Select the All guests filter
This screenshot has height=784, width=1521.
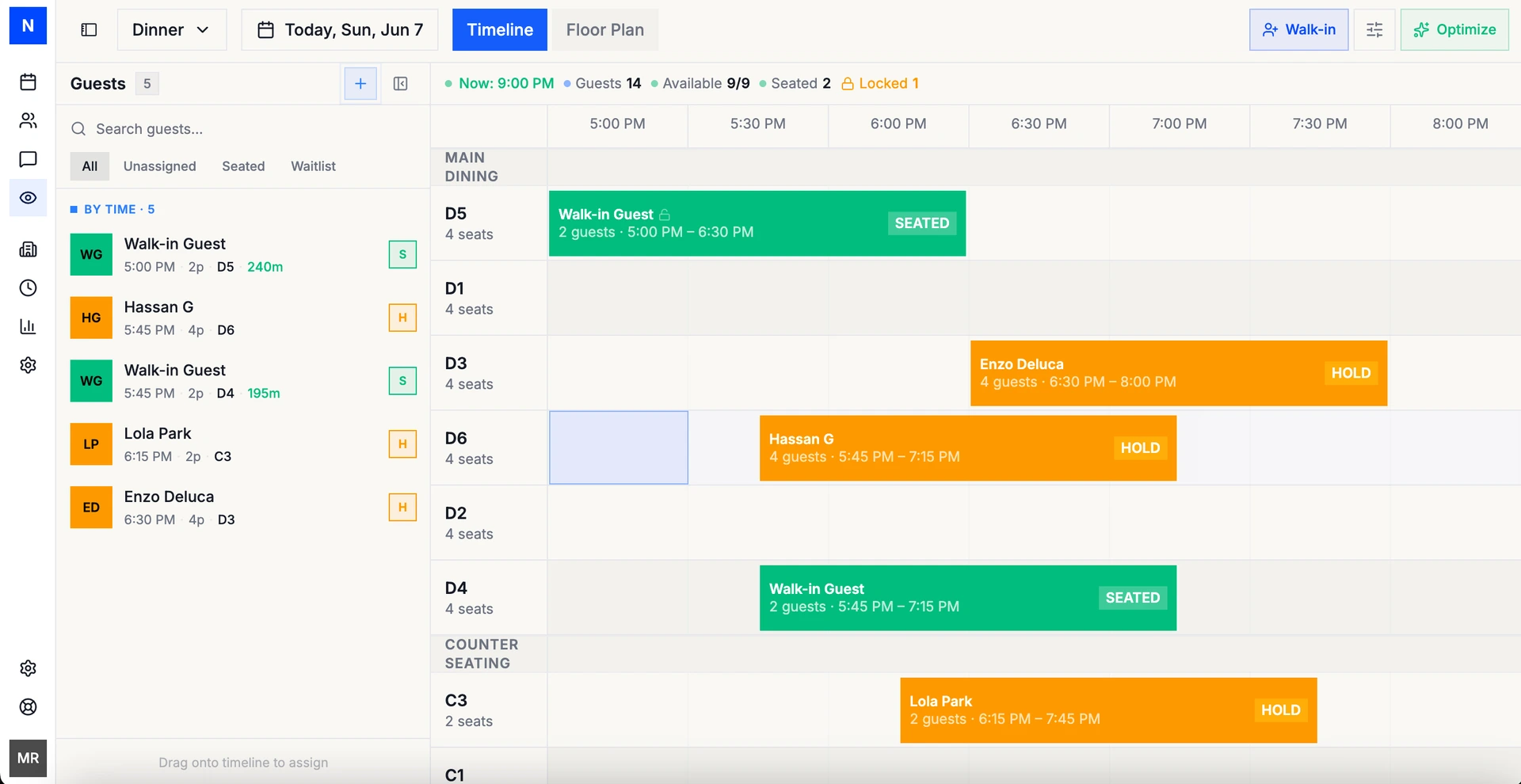pyautogui.click(x=90, y=166)
